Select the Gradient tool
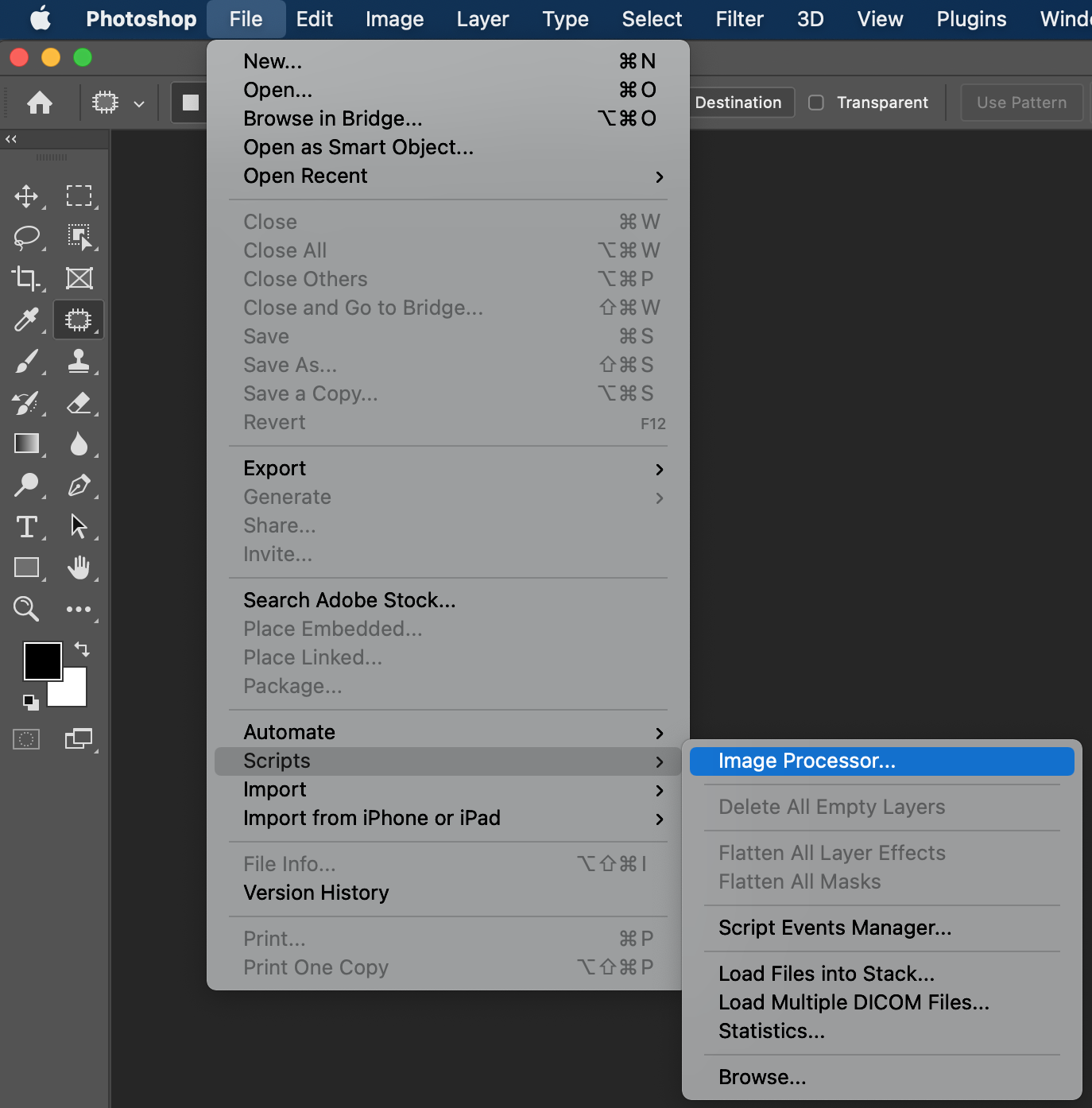 26,444
